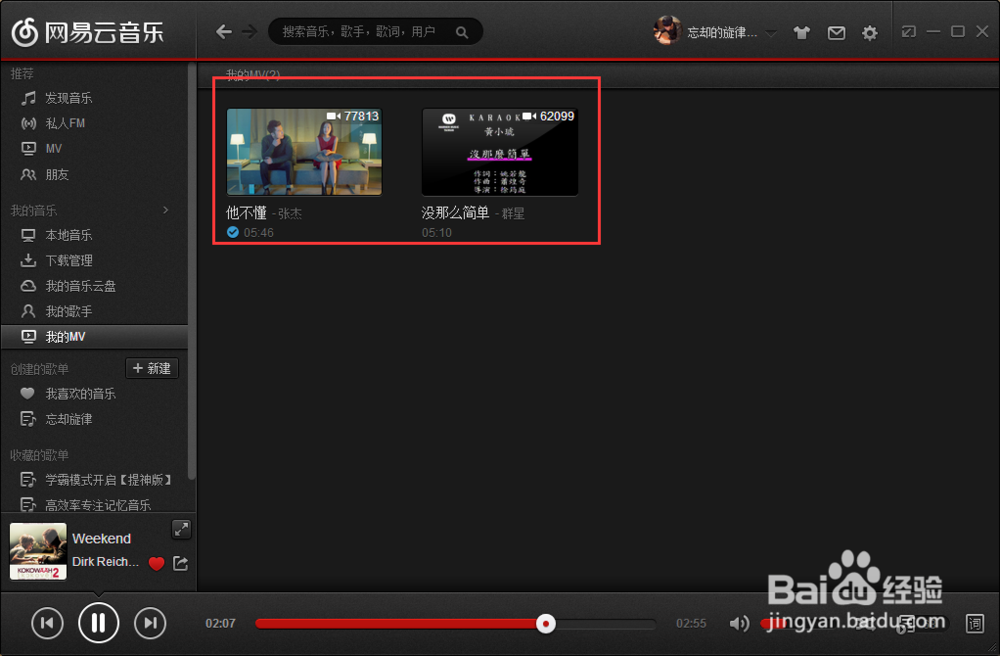Click the 没那么简单 title link
This screenshot has height=656, width=1000.
tap(455, 213)
